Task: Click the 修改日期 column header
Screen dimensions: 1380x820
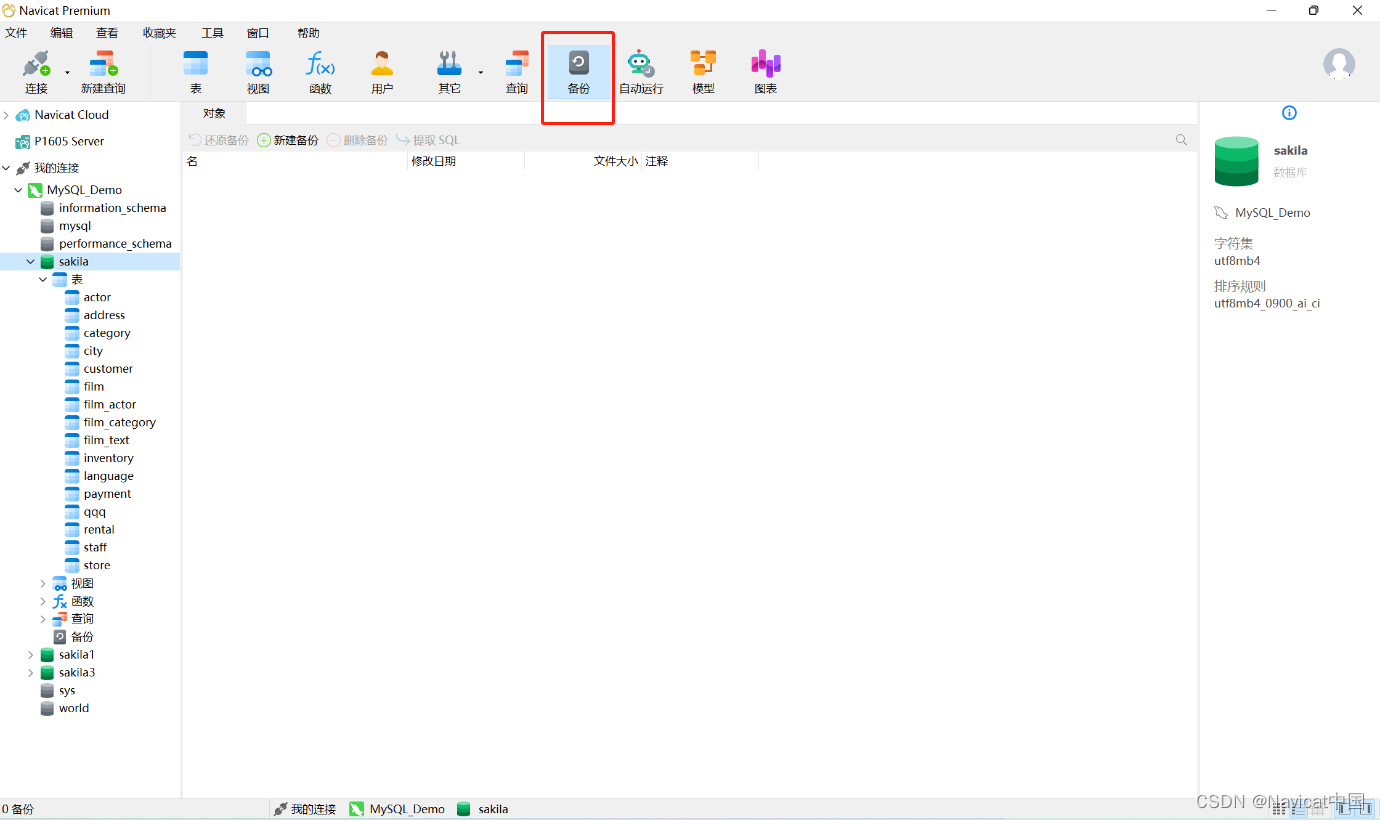Action: coord(466,161)
